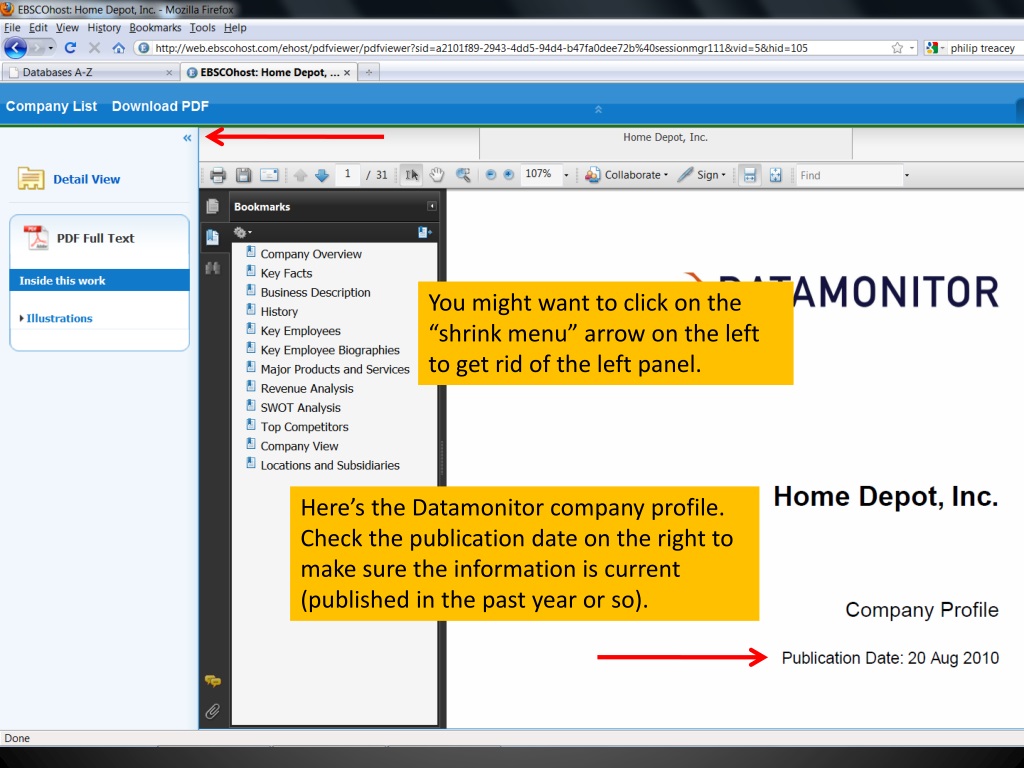Open Find options dropdown arrow
This screenshot has width=1024, height=768.
click(x=906, y=175)
